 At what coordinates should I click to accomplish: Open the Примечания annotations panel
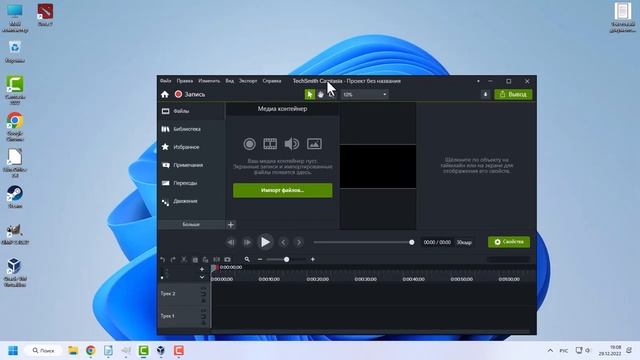tap(191, 165)
